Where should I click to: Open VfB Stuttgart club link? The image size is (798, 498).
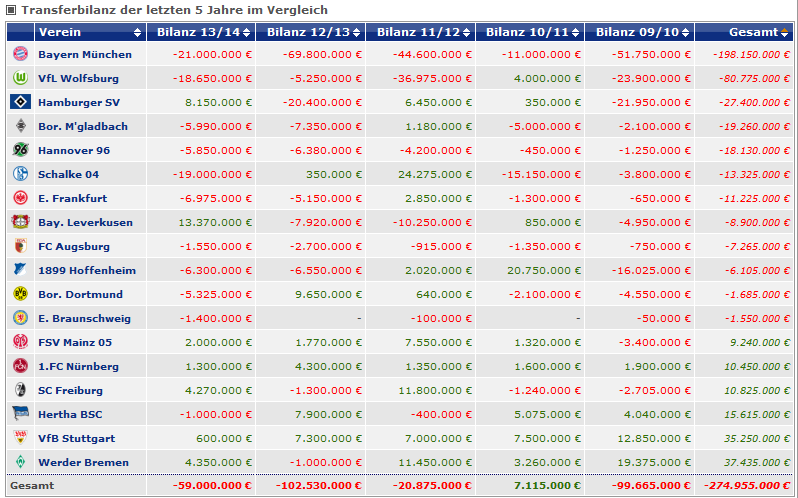[76, 438]
